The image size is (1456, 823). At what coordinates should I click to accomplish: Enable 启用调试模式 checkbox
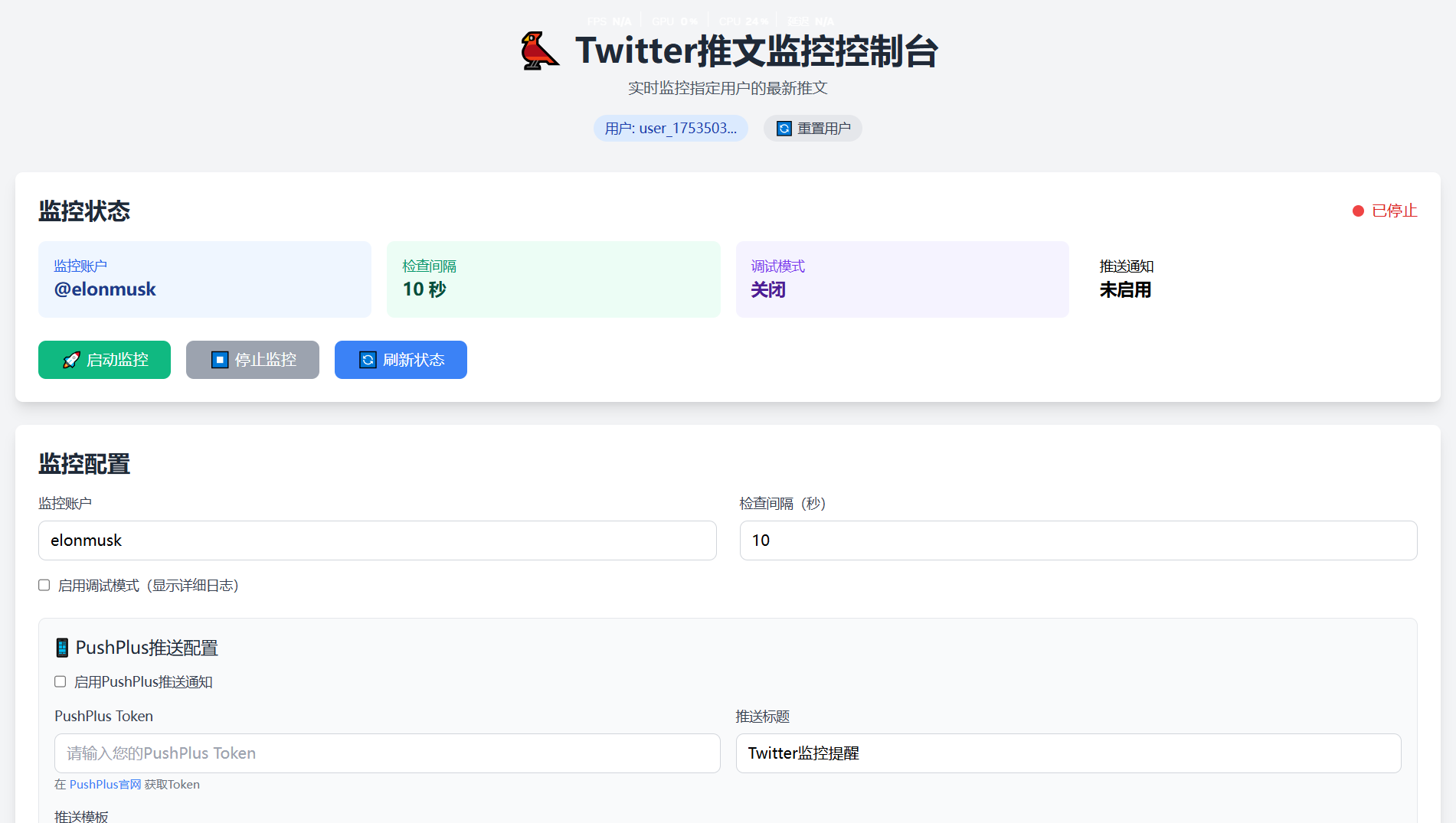(44, 585)
